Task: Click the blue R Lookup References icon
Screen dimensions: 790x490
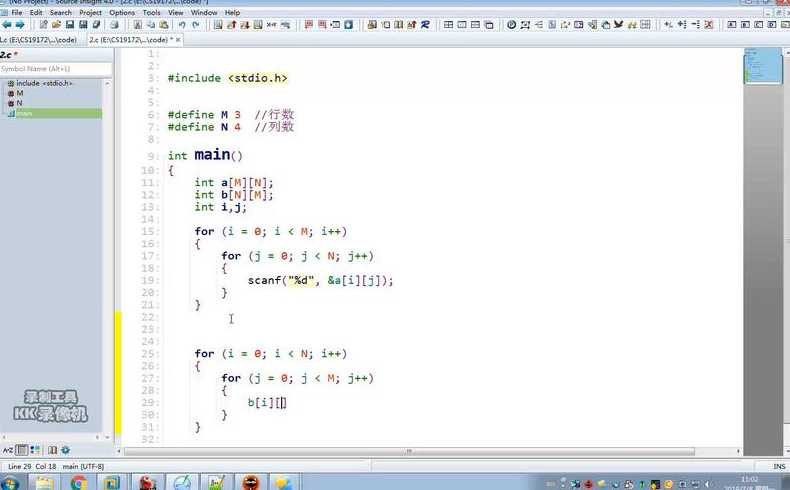Action: 426,24
